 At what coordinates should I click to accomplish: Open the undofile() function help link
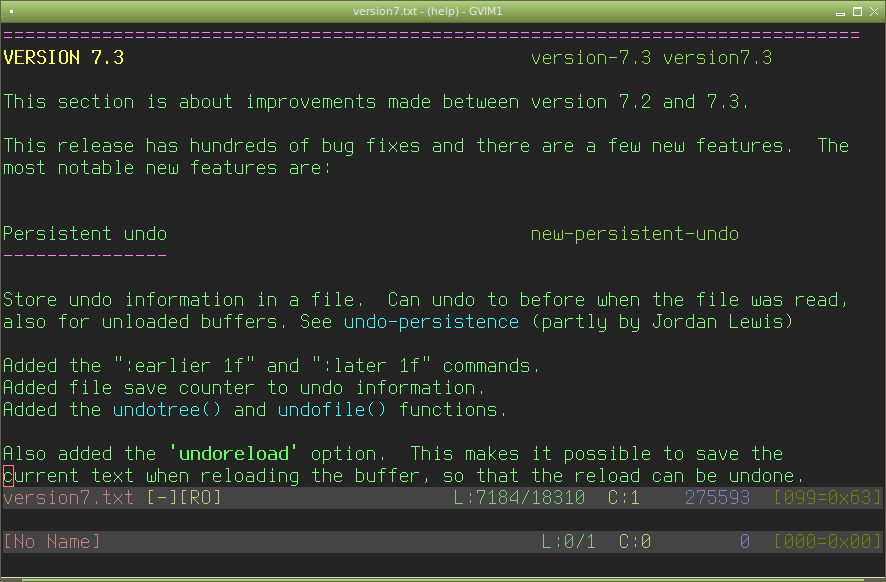coord(332,410)
